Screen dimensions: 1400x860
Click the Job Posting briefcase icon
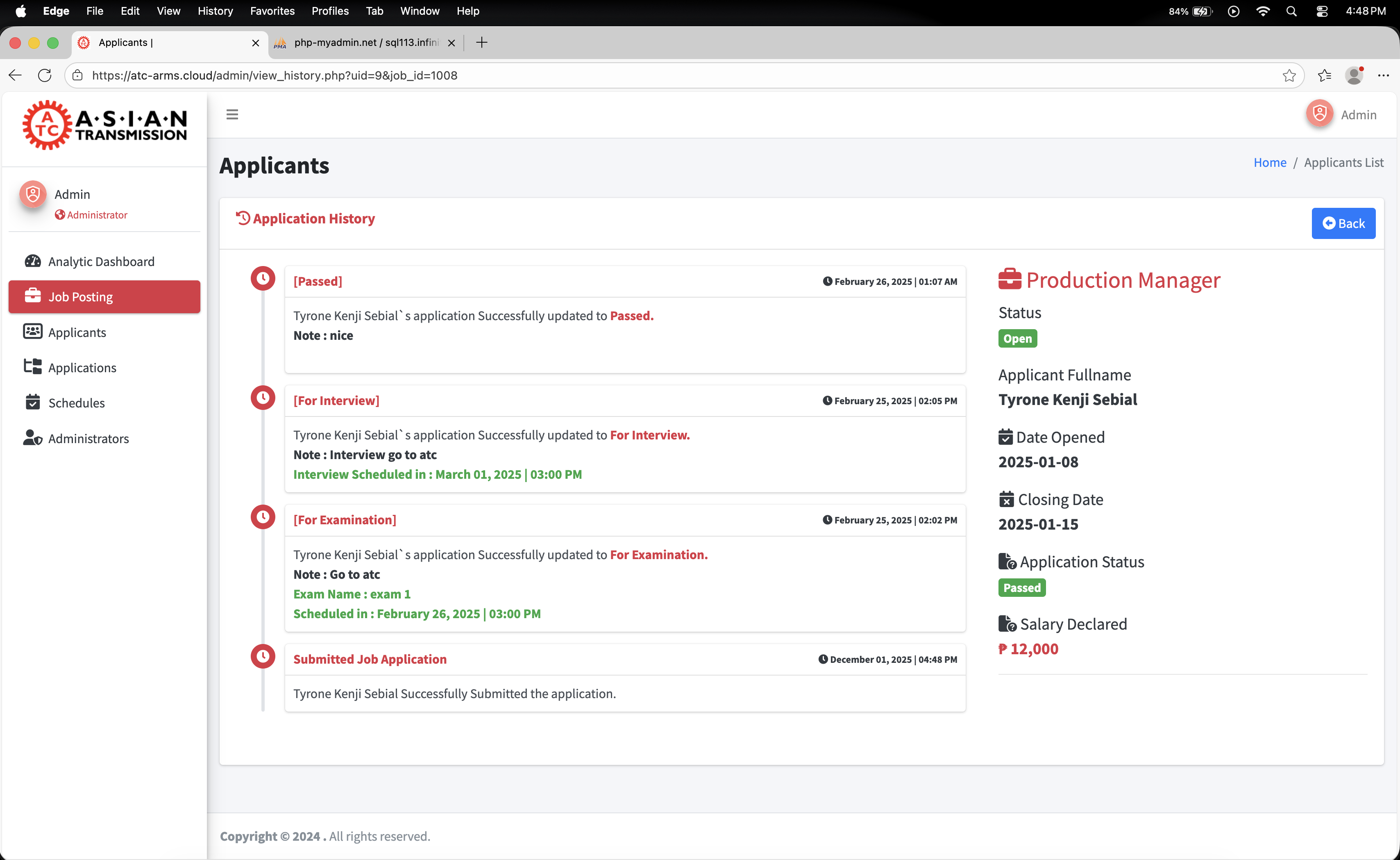33,296
